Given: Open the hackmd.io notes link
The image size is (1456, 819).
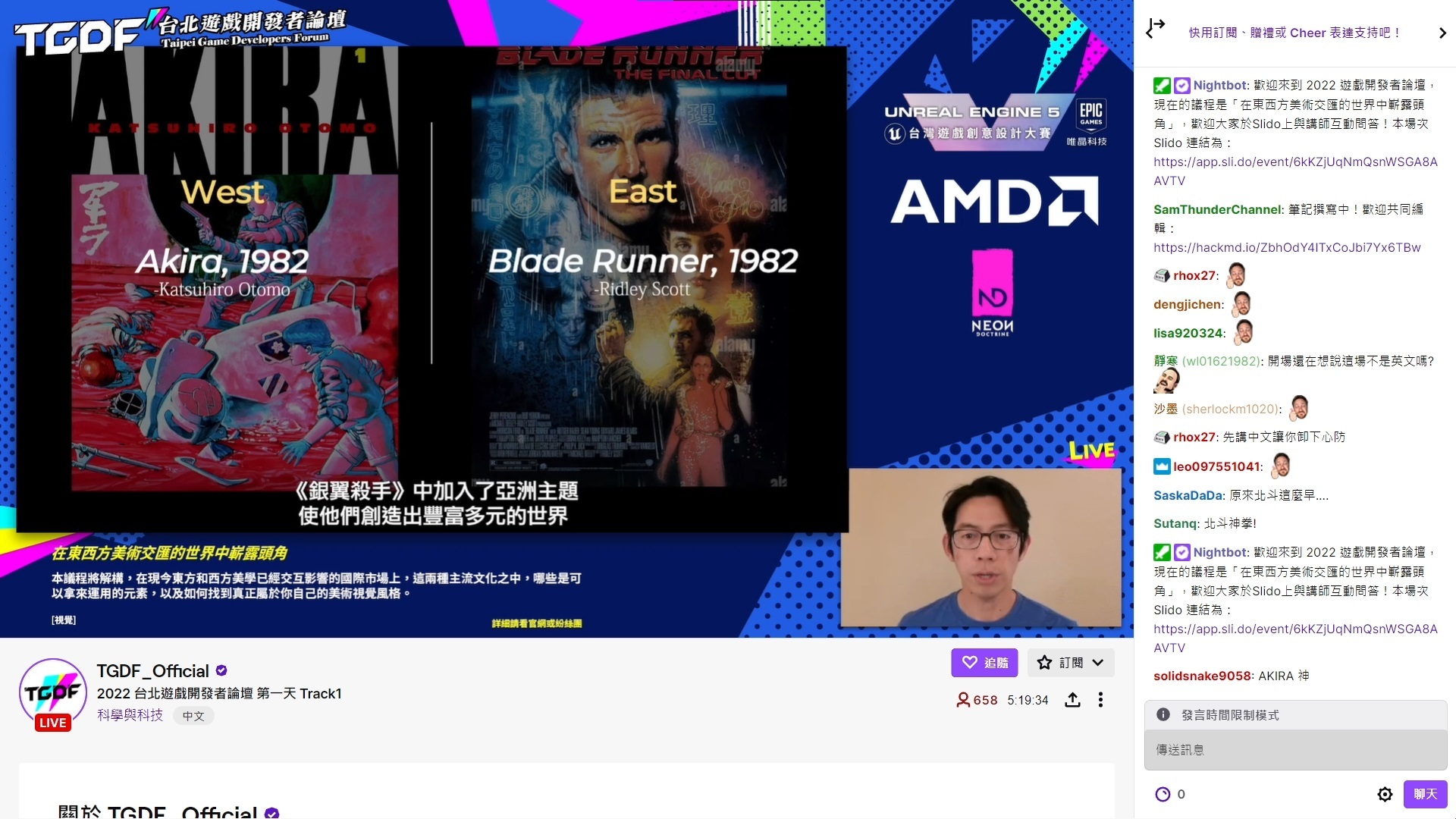Looking at the screenshot, I should click(1286, 247).
